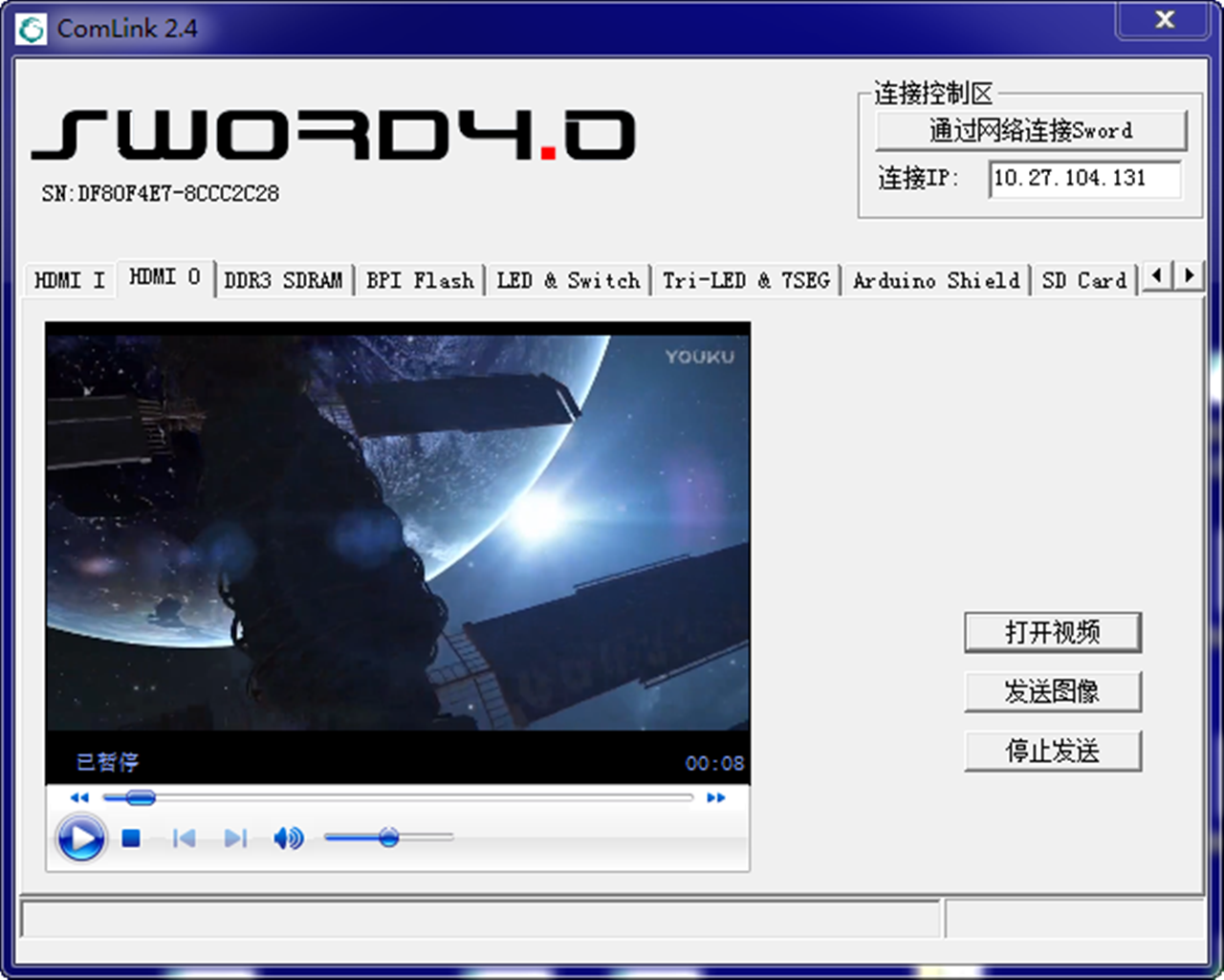Image resolution: width=1224 pixels, height=980 pixels.
Task: Focus the 连接IP address field
Action: pyautogui.click(x=1084, y=178)
